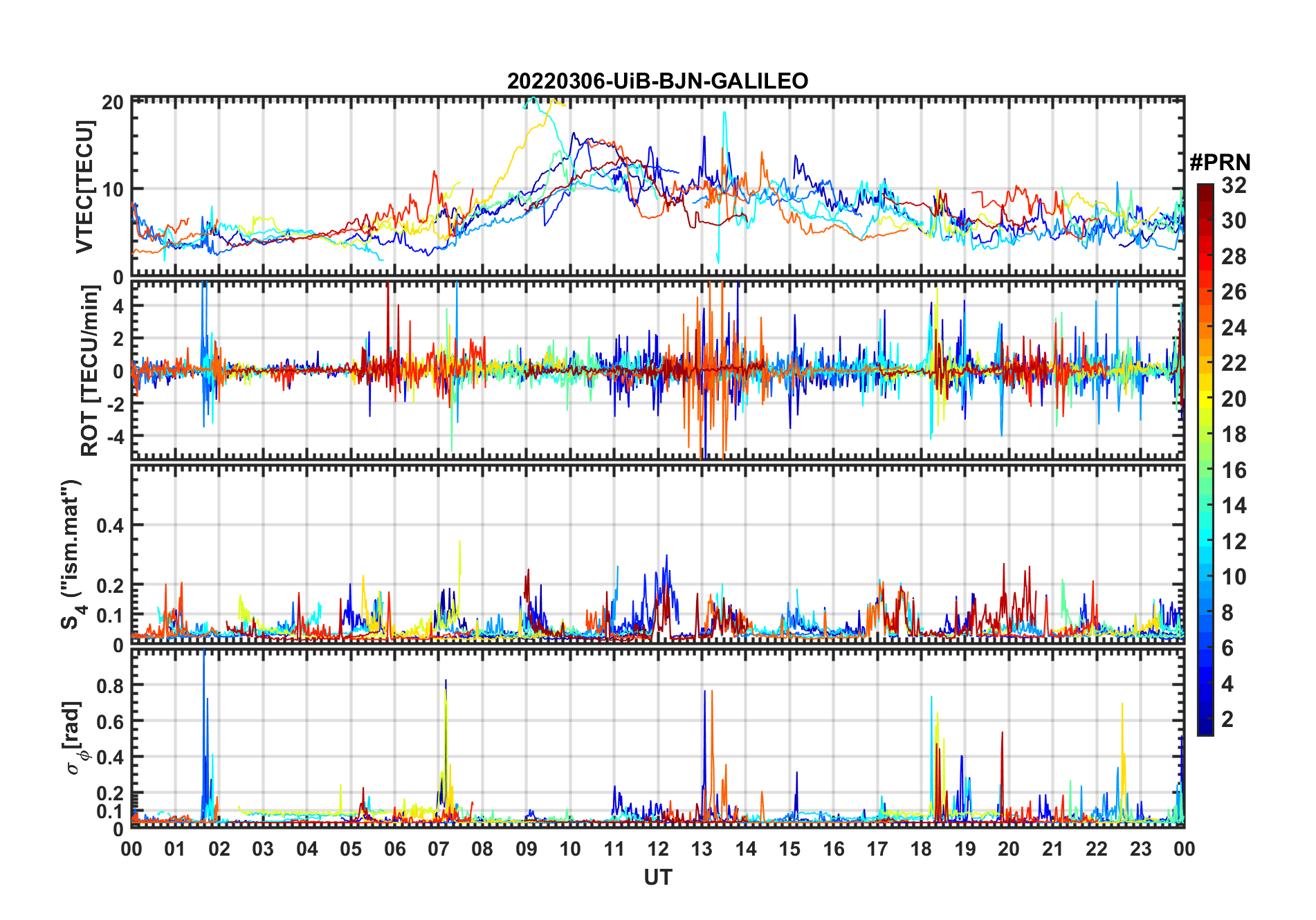
Task: Select x-axis hour tick label 23
Action: coord(1140,849)
